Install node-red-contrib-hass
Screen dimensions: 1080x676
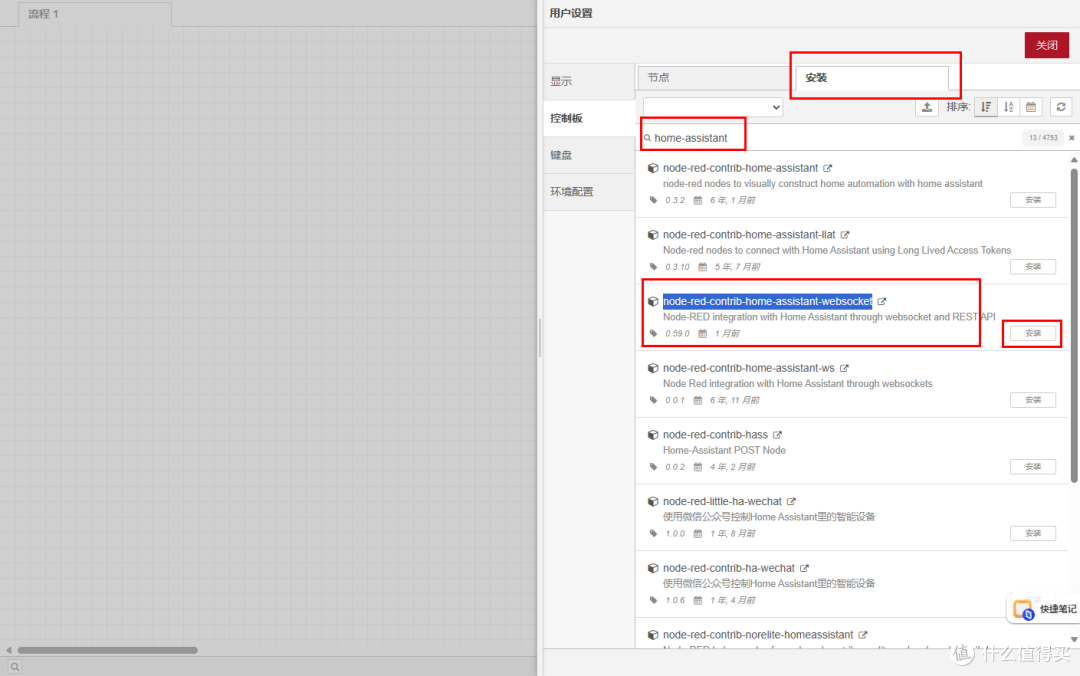(x=1032, y=467)
